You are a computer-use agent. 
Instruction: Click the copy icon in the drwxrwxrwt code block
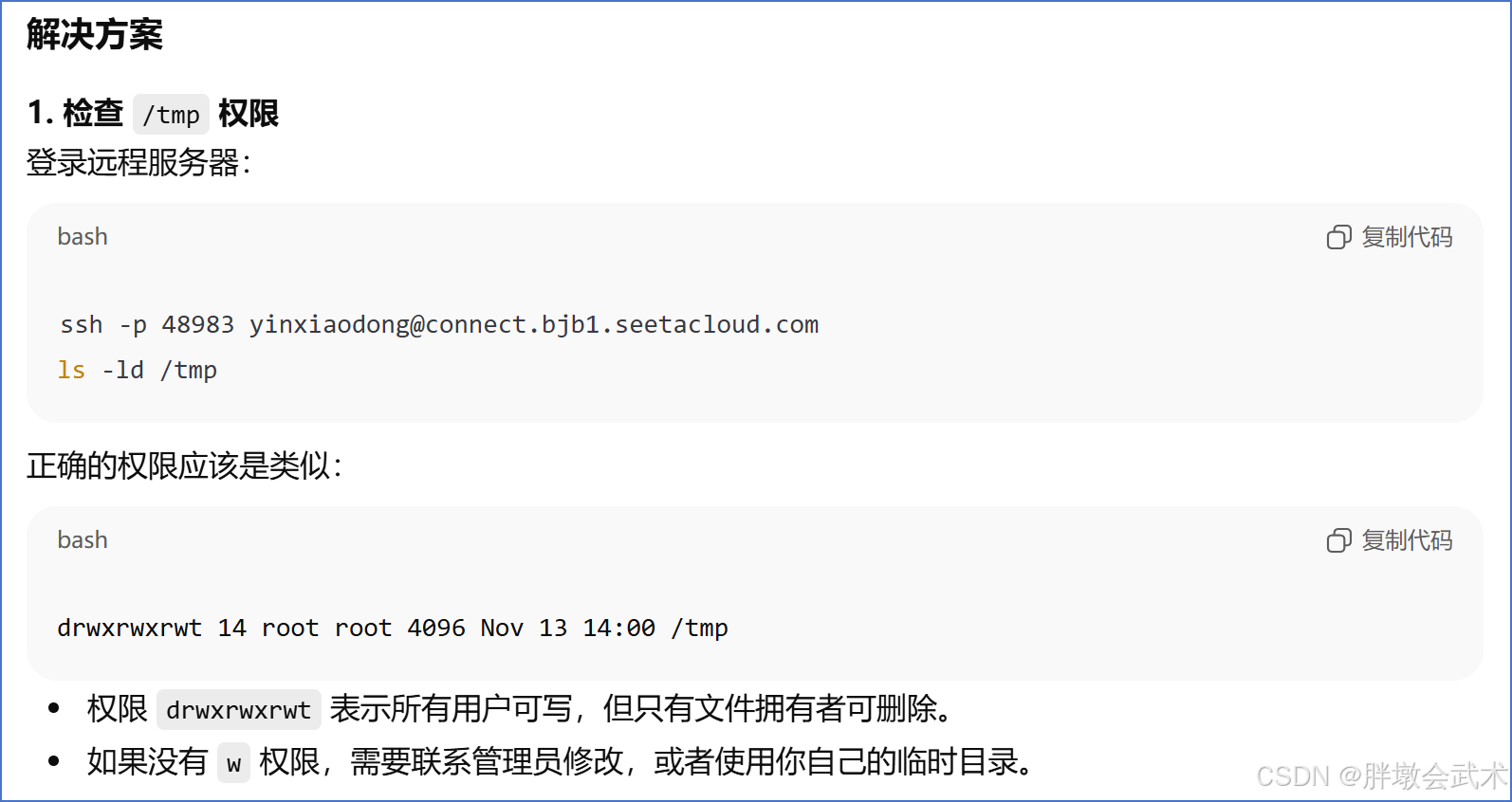coord(1338,540)
